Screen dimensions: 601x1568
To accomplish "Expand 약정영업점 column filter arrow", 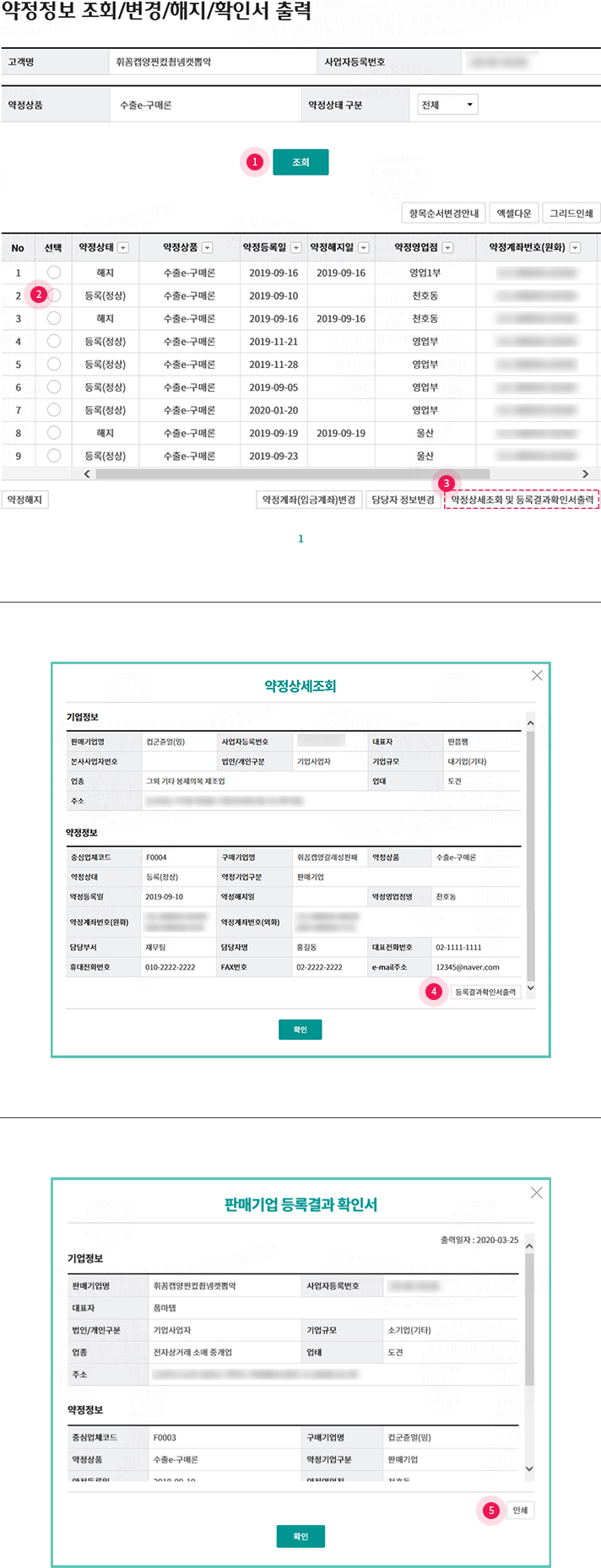I will [448, 248].
